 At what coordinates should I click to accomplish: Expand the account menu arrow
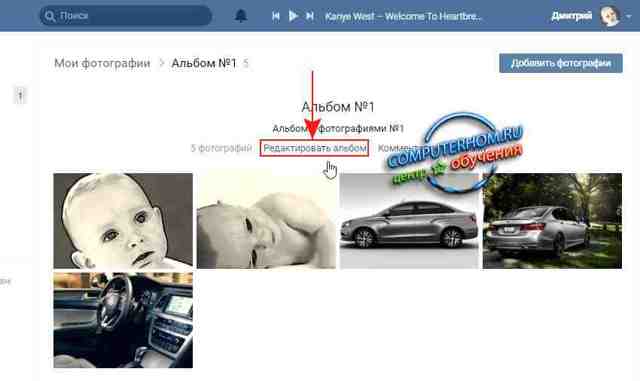click(x=629, y=16)
